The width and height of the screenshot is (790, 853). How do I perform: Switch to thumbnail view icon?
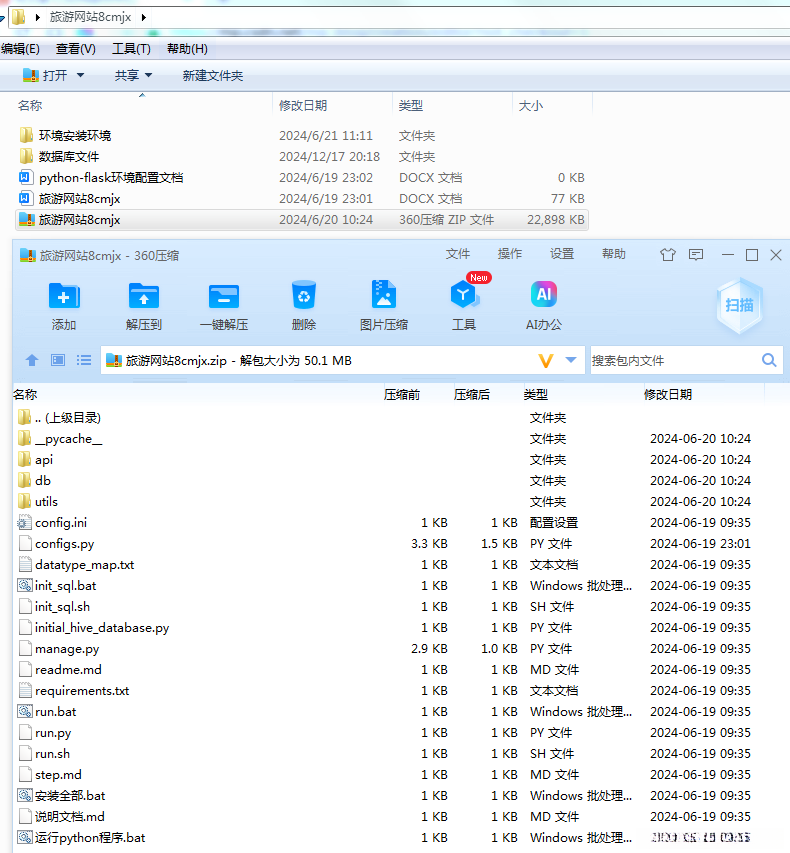(x=58, y=360)
